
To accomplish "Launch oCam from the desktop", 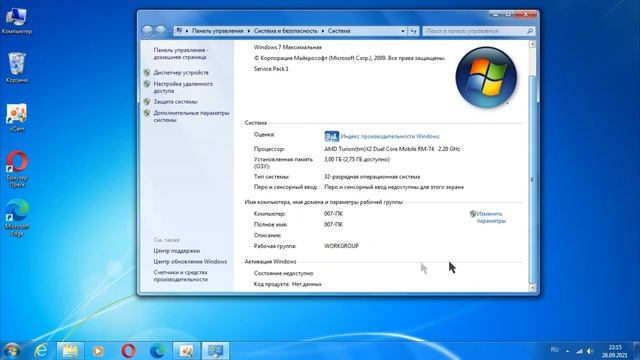I will (x=17, y=118).
